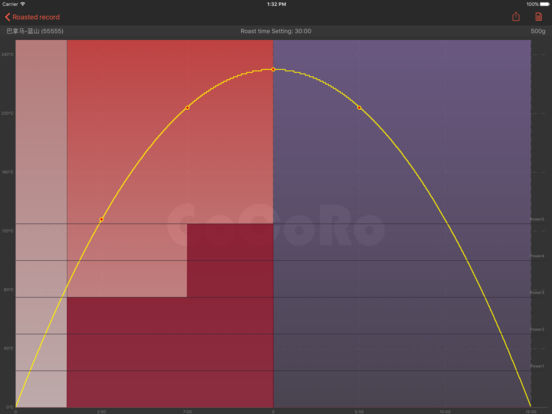
Task: Select the curve point in the purple zone
Action: point(359,108)
